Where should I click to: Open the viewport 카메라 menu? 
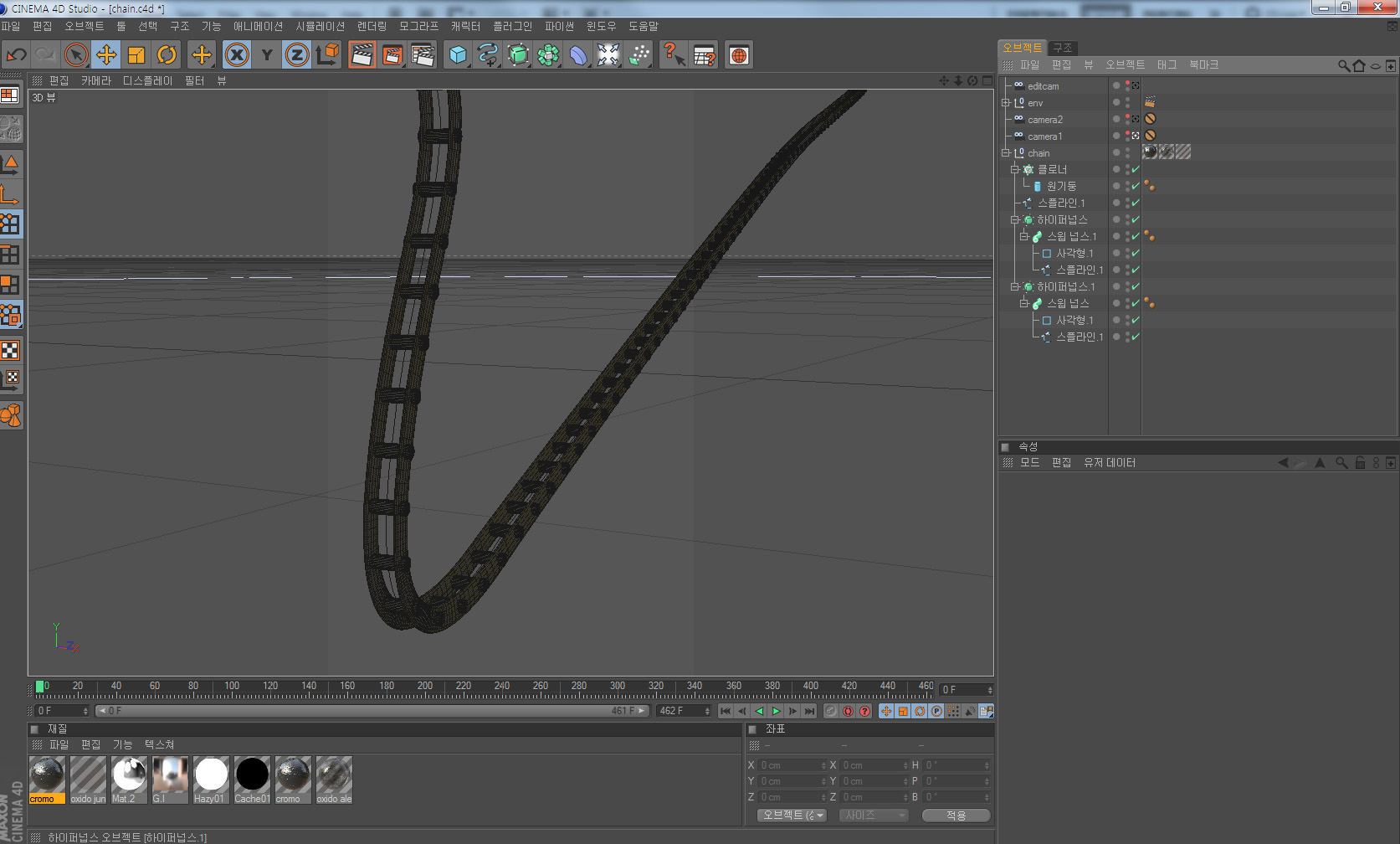tap(95, 80)
